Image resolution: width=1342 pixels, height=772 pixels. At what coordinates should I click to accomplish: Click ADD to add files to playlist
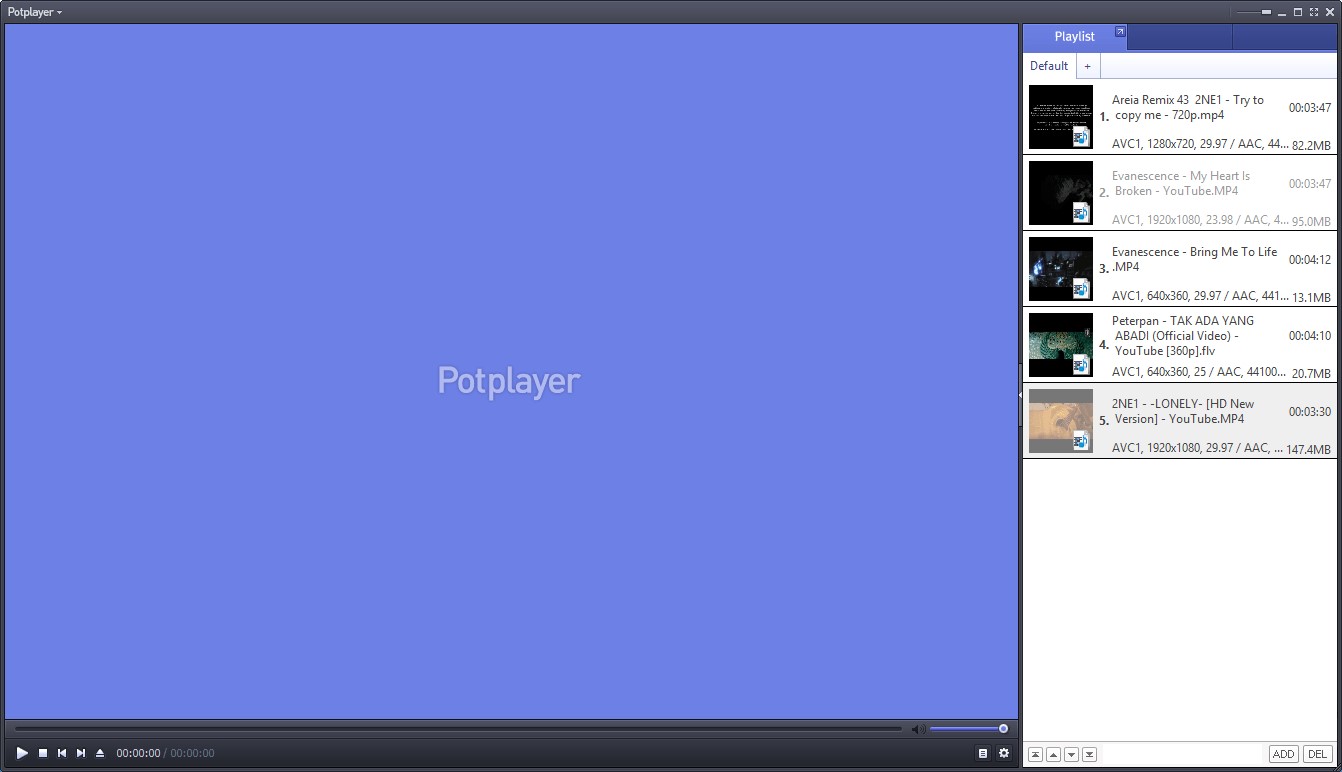tap(1283, 753)
